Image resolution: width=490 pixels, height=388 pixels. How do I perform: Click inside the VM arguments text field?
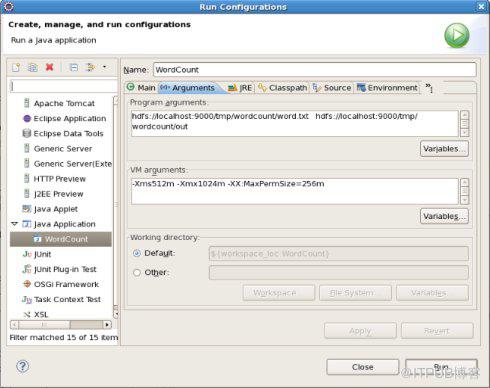[294, 191]
